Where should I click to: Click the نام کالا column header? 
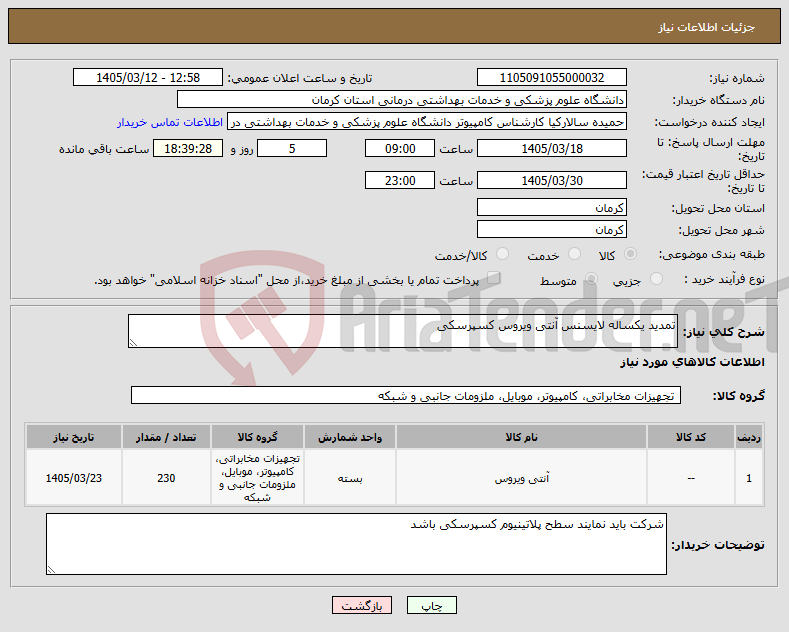(x=521, y=437)
